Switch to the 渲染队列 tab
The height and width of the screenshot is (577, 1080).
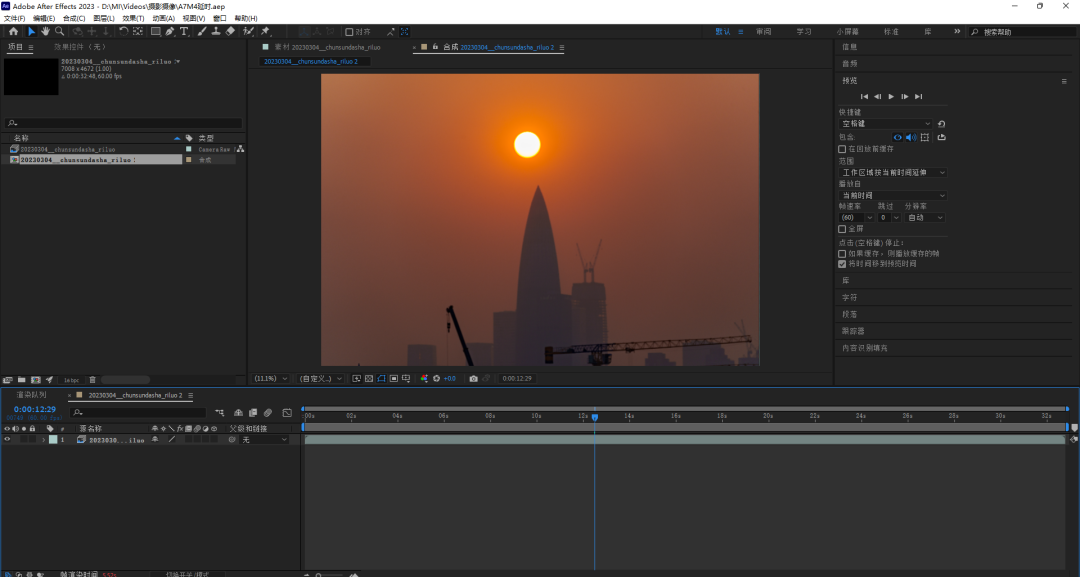pyautogui.click(x=31, y=395)
